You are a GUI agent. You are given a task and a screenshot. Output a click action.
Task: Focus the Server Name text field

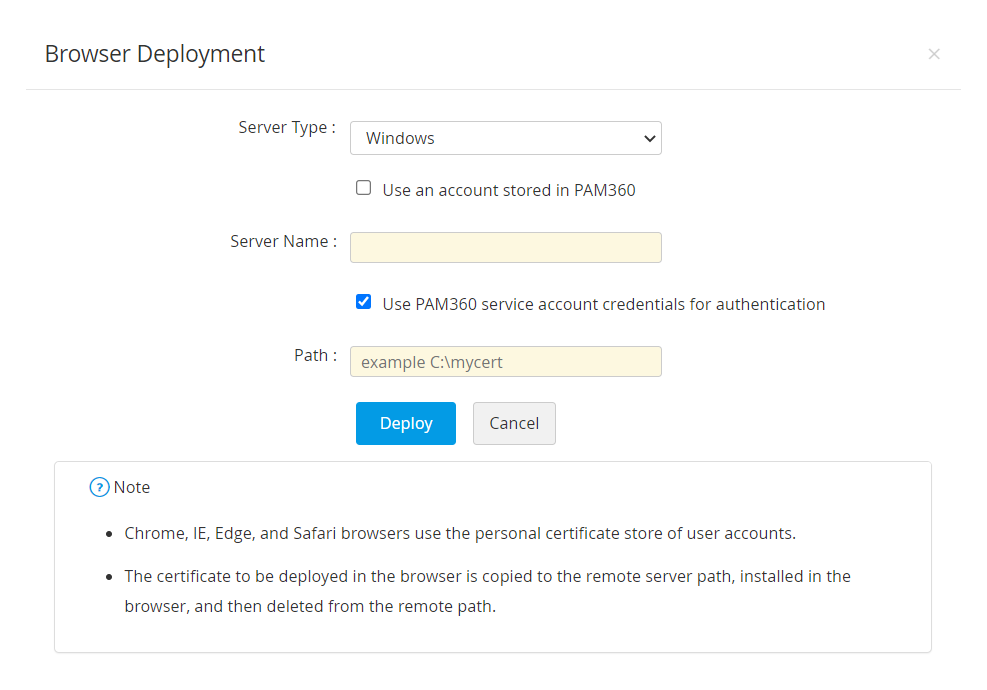(x=505, y=247)
